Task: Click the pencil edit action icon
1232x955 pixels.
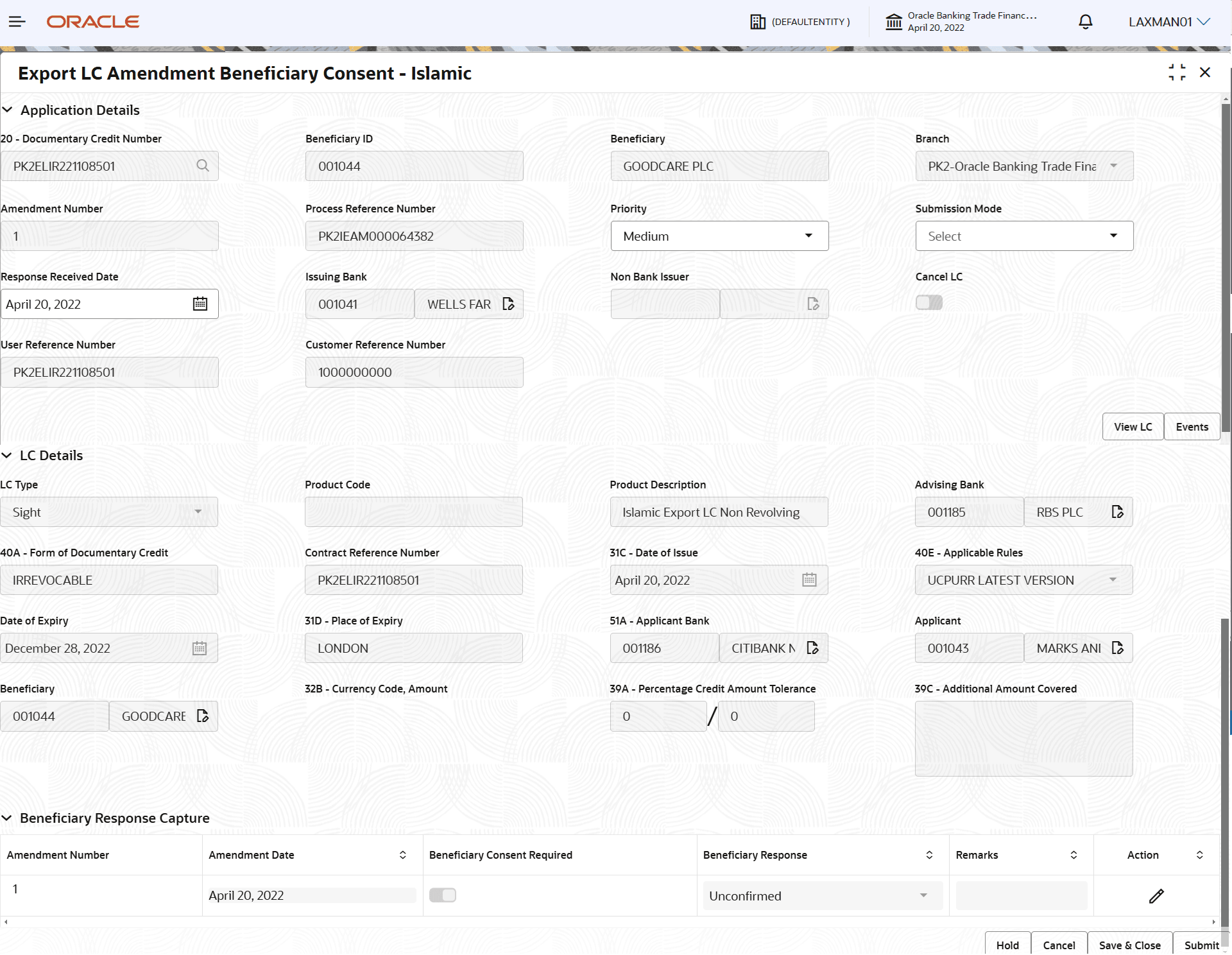Action: click(x=1156, y=896)
